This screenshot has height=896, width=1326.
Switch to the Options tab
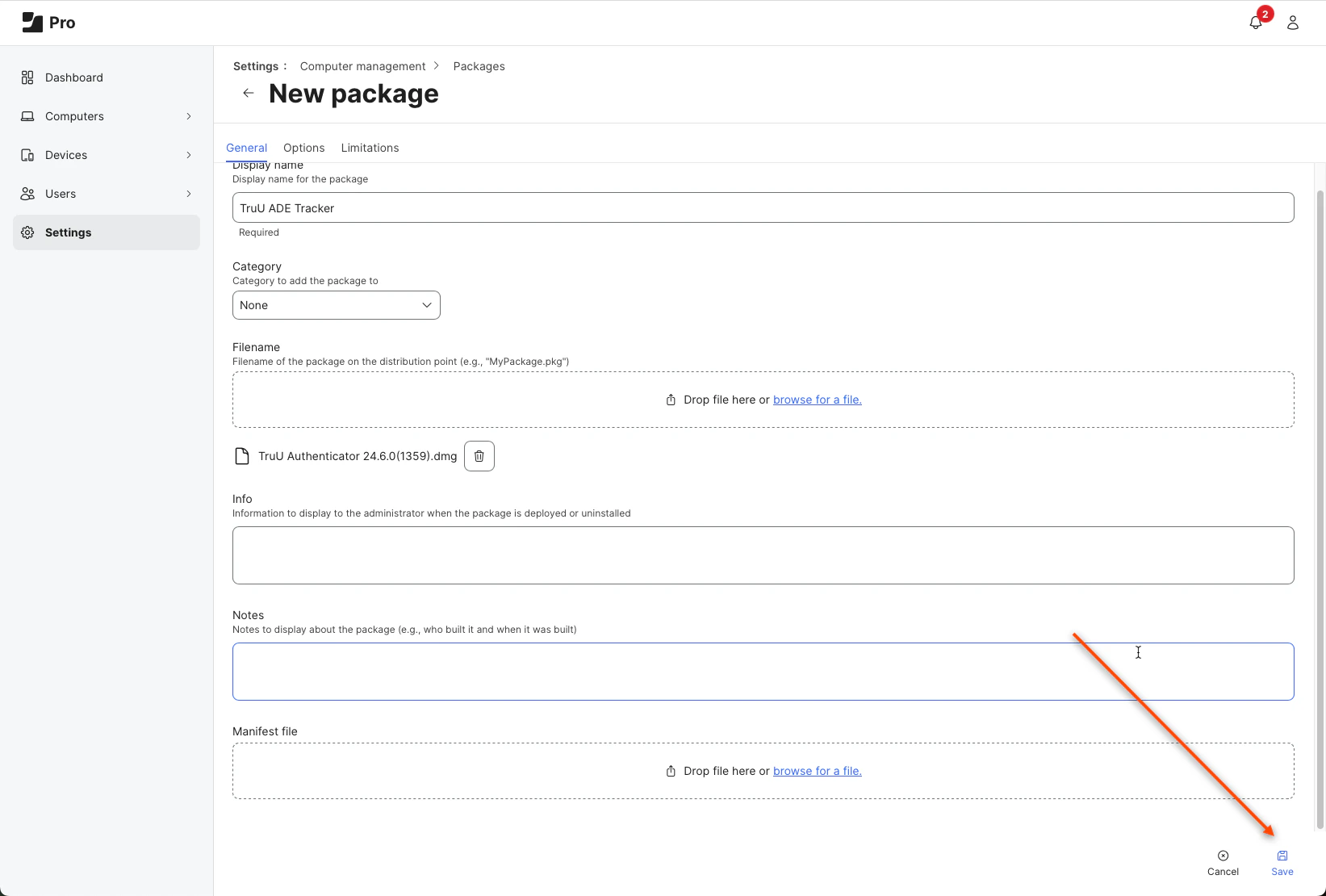304,148
